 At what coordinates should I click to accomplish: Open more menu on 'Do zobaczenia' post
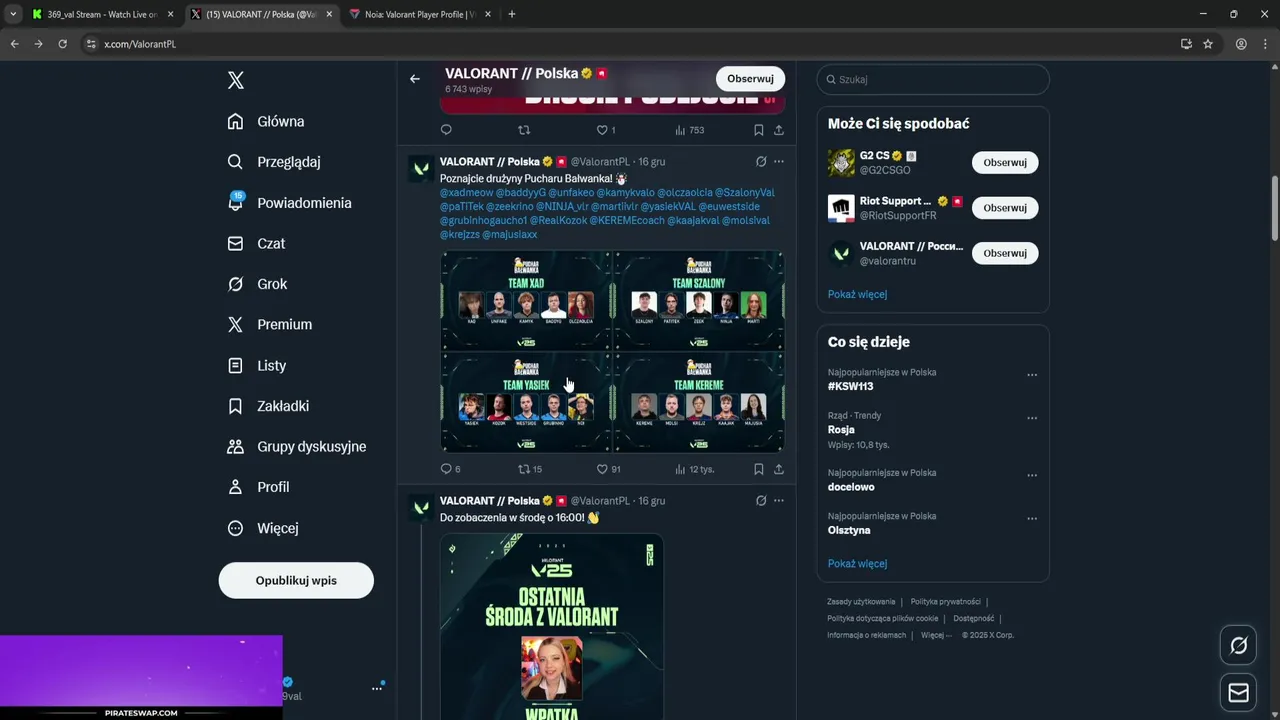(x=779, y=501)
